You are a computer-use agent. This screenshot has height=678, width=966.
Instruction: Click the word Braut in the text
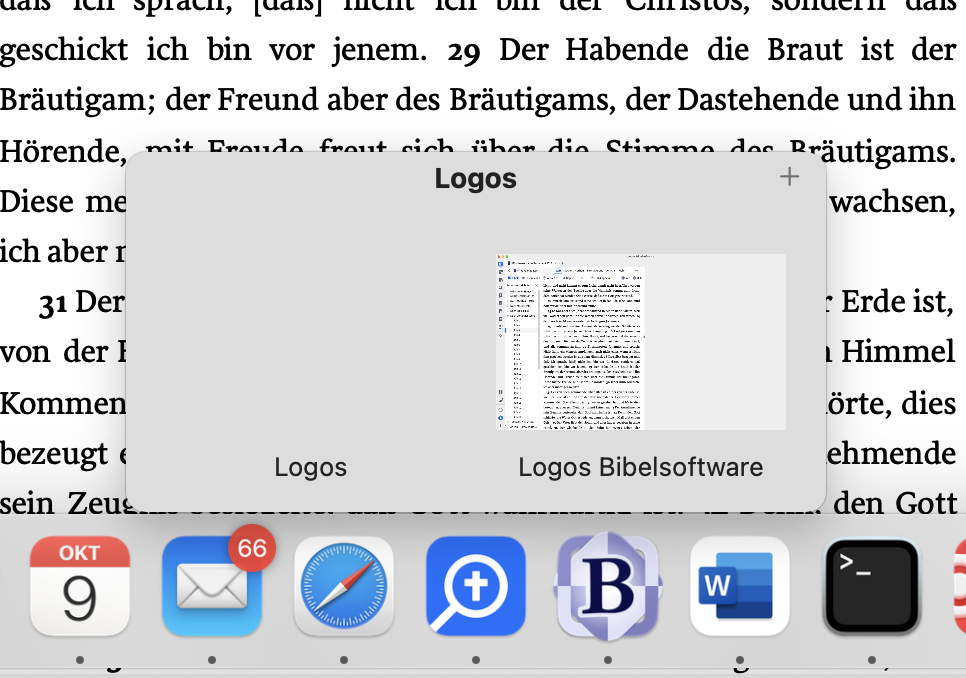(x=805, y=49)
